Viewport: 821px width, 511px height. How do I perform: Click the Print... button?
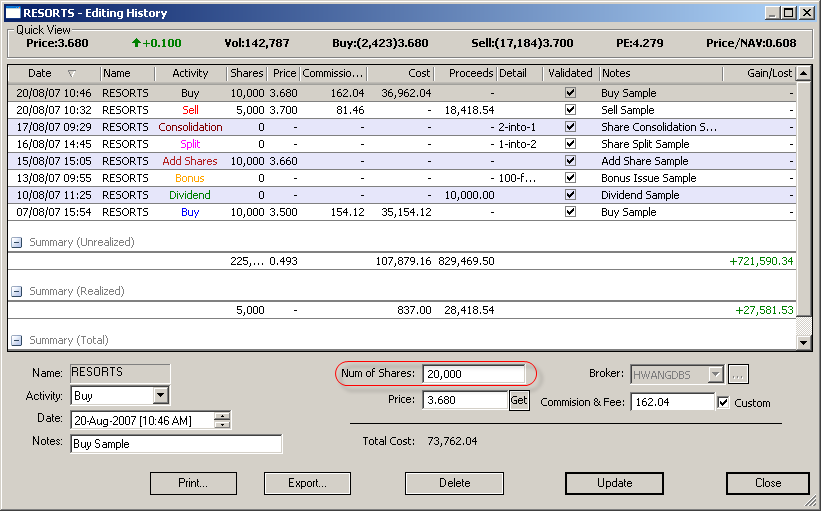click(x=193, y=483)
